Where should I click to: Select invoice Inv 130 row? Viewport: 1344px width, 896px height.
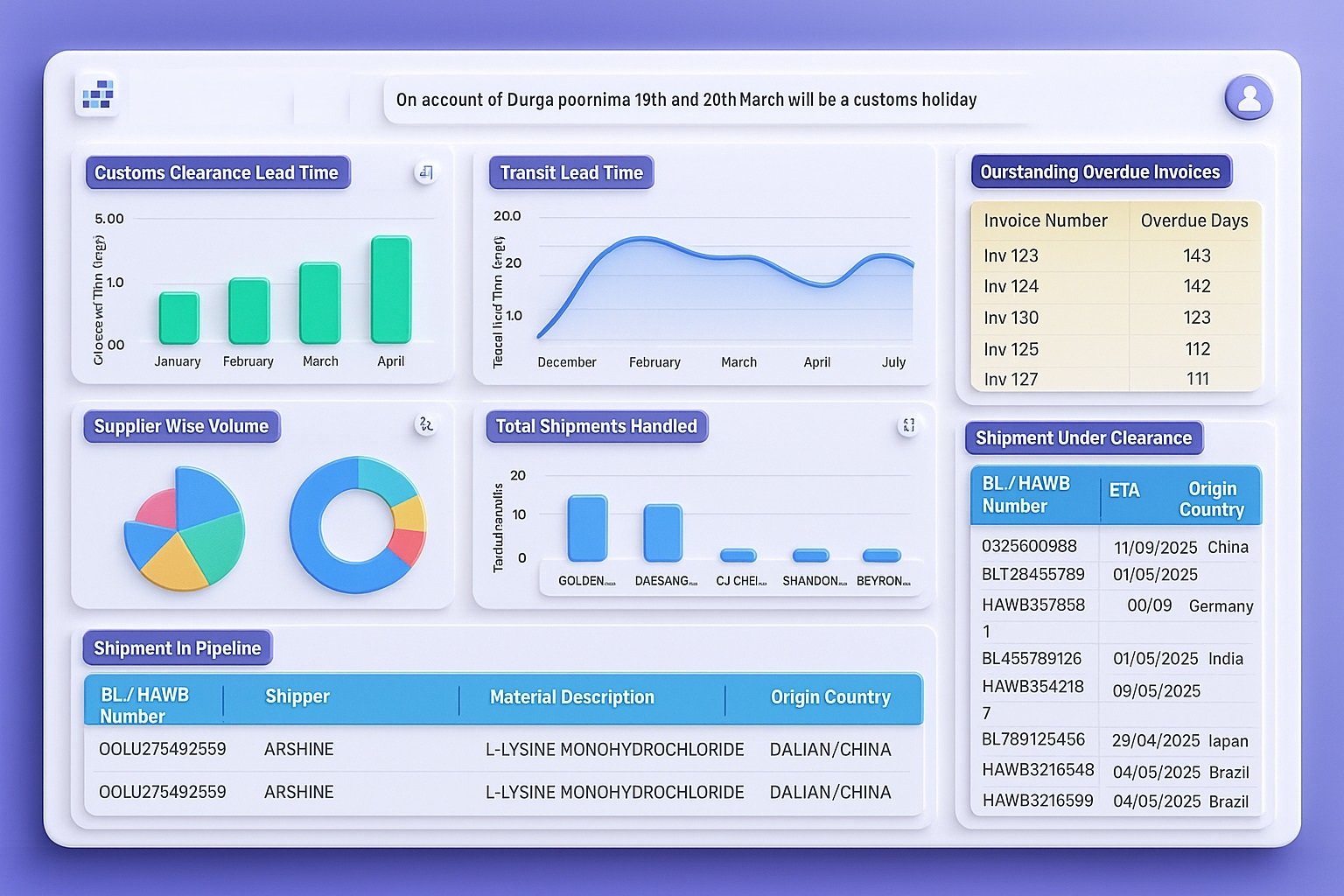(1116, 318)
